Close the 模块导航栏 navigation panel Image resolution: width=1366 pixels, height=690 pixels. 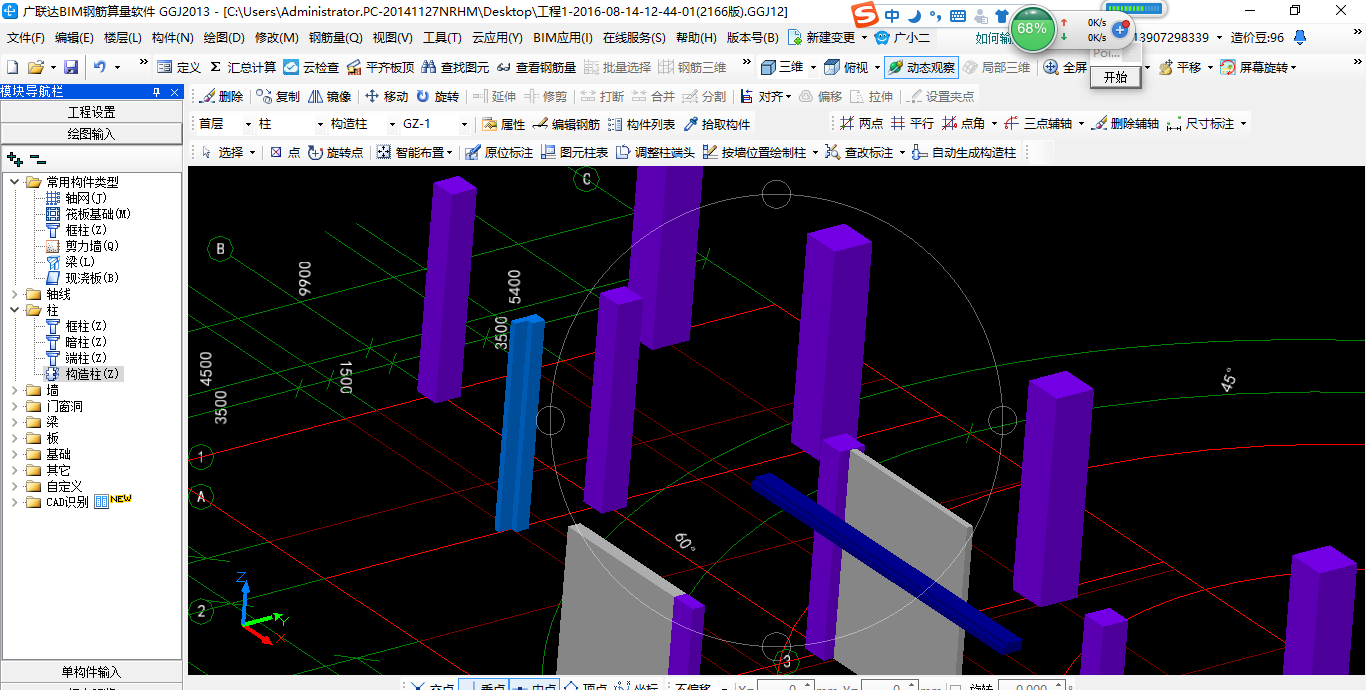[174, 92]
